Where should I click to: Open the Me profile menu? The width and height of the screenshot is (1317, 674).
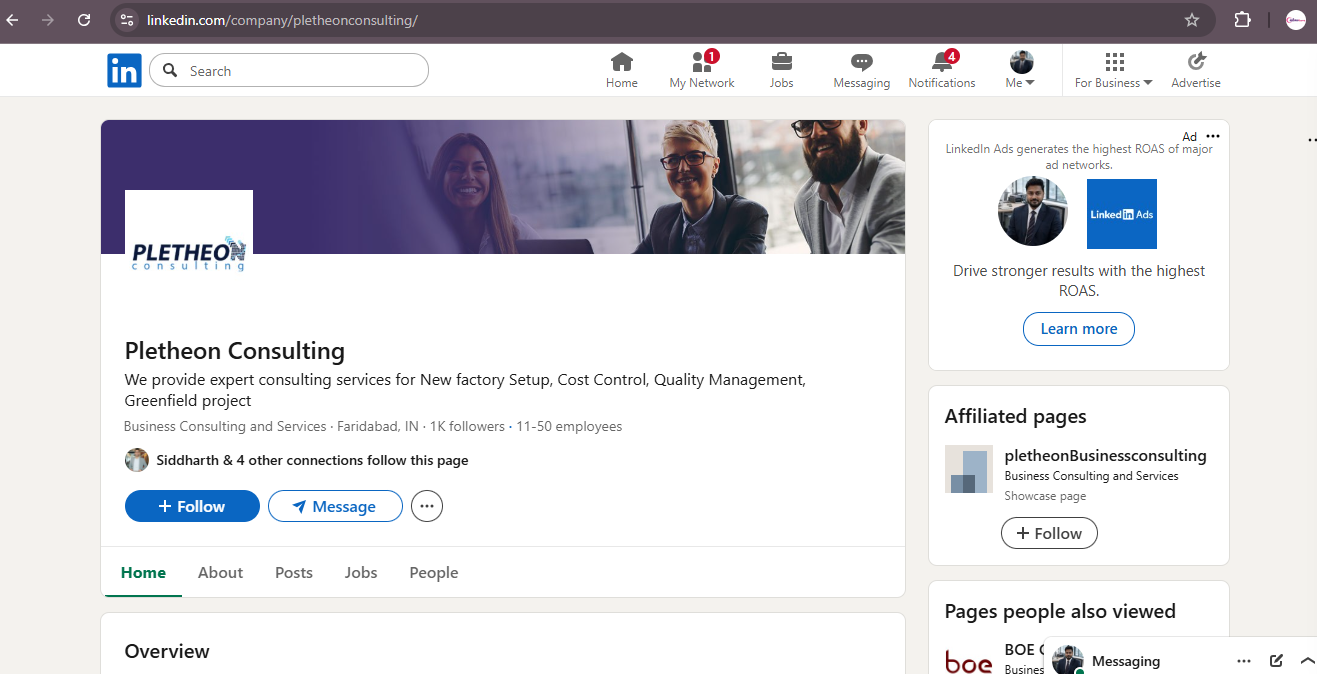[1021, 71]
